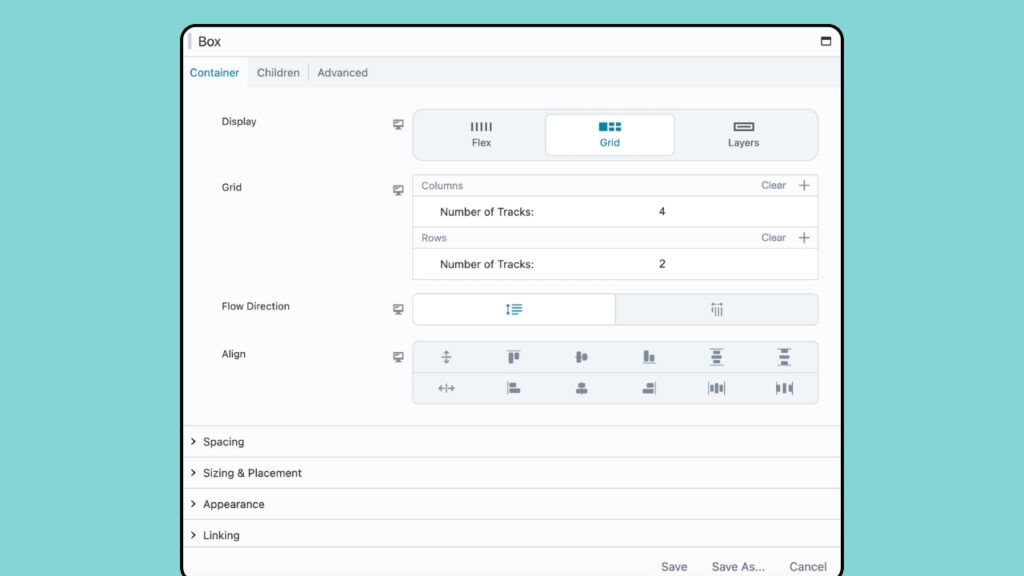Image resolution: width=1024 pixels, height=576 pixels.
Task: Keep vertical flow direction selected
Action: click(x=513, y=309)
